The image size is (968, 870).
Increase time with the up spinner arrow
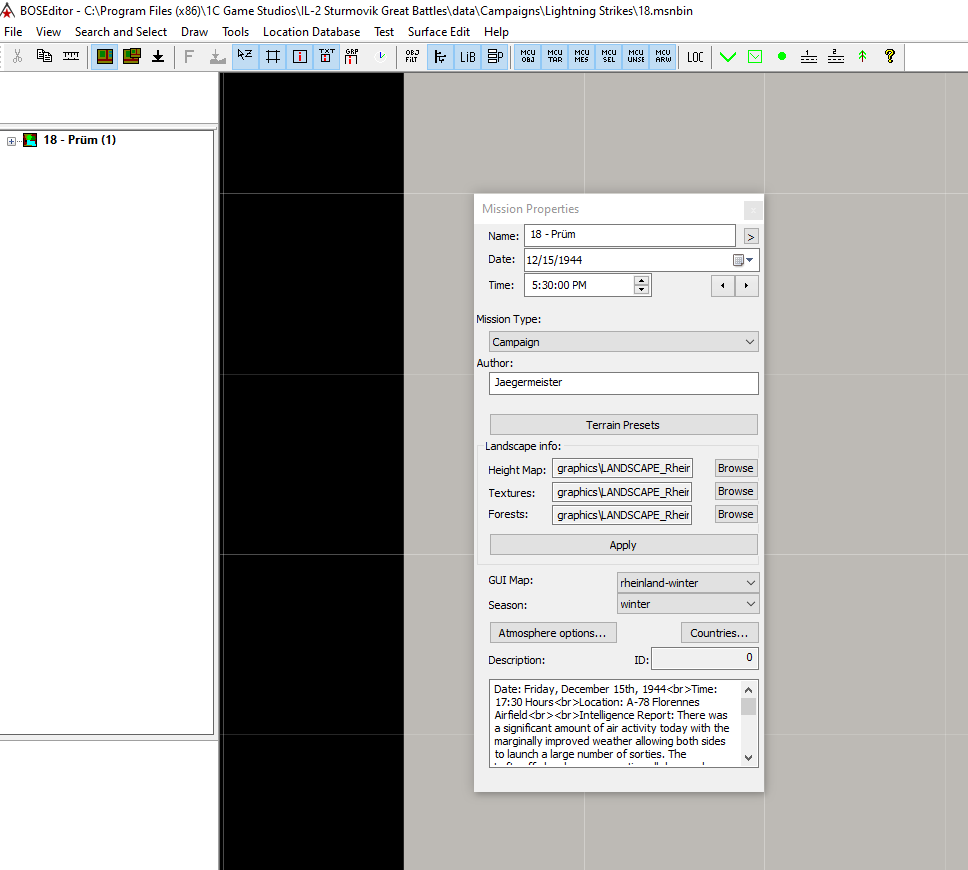click(641, 280)
